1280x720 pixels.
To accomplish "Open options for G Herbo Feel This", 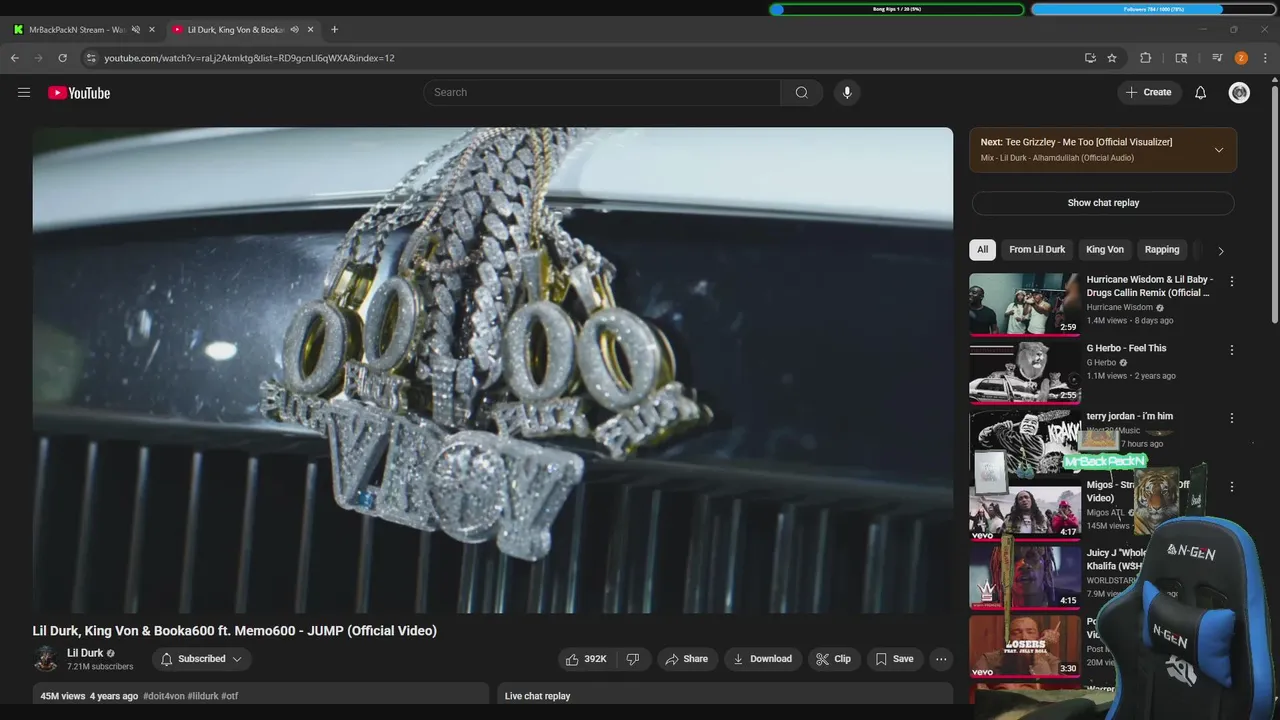I will [x=1232, y=350].
